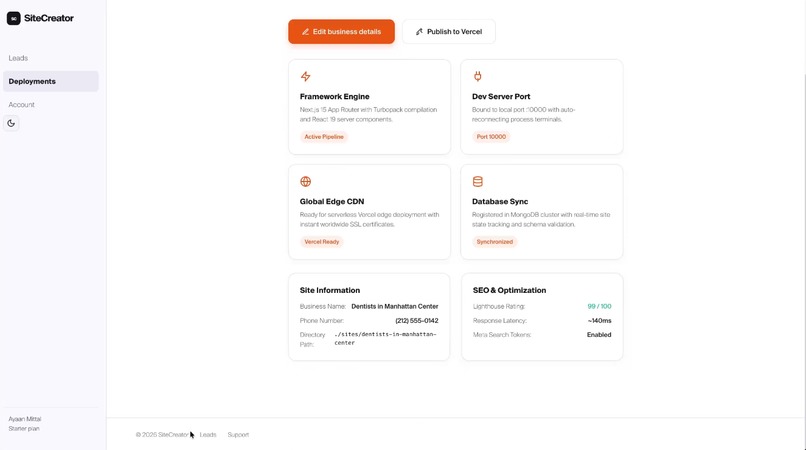Click the Starter plan label

[24, 428]
